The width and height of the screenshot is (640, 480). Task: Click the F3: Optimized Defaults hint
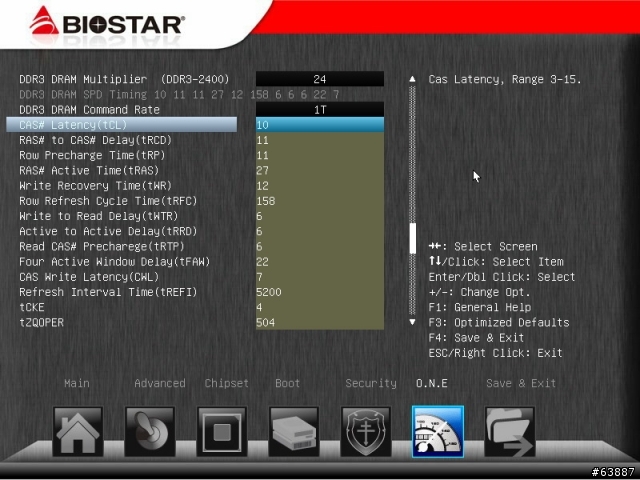click(x=499, y=322)
